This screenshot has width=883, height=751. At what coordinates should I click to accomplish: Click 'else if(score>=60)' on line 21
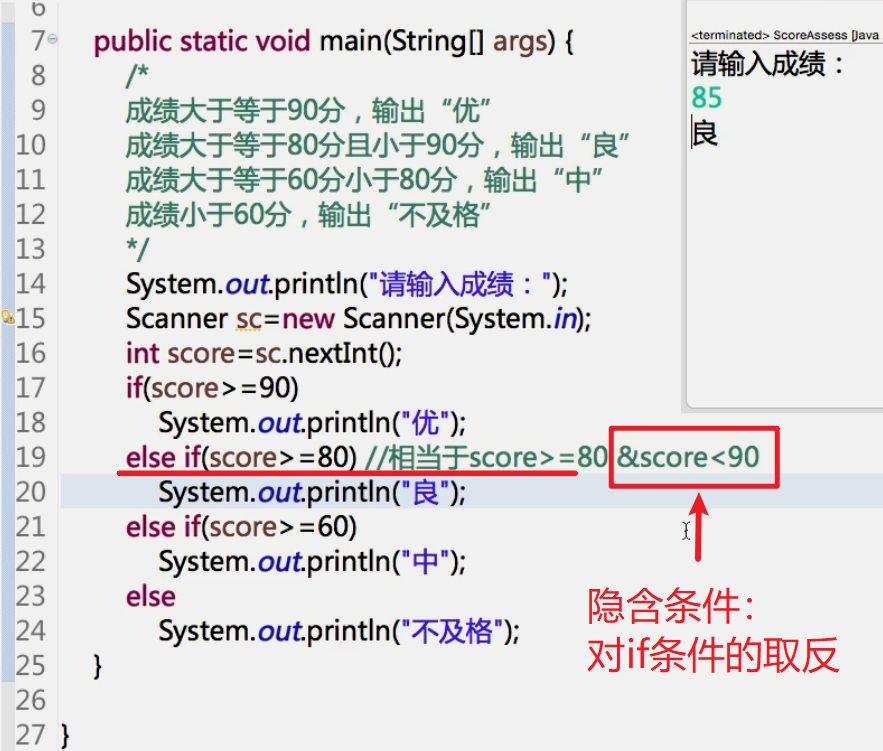(241, 528)
